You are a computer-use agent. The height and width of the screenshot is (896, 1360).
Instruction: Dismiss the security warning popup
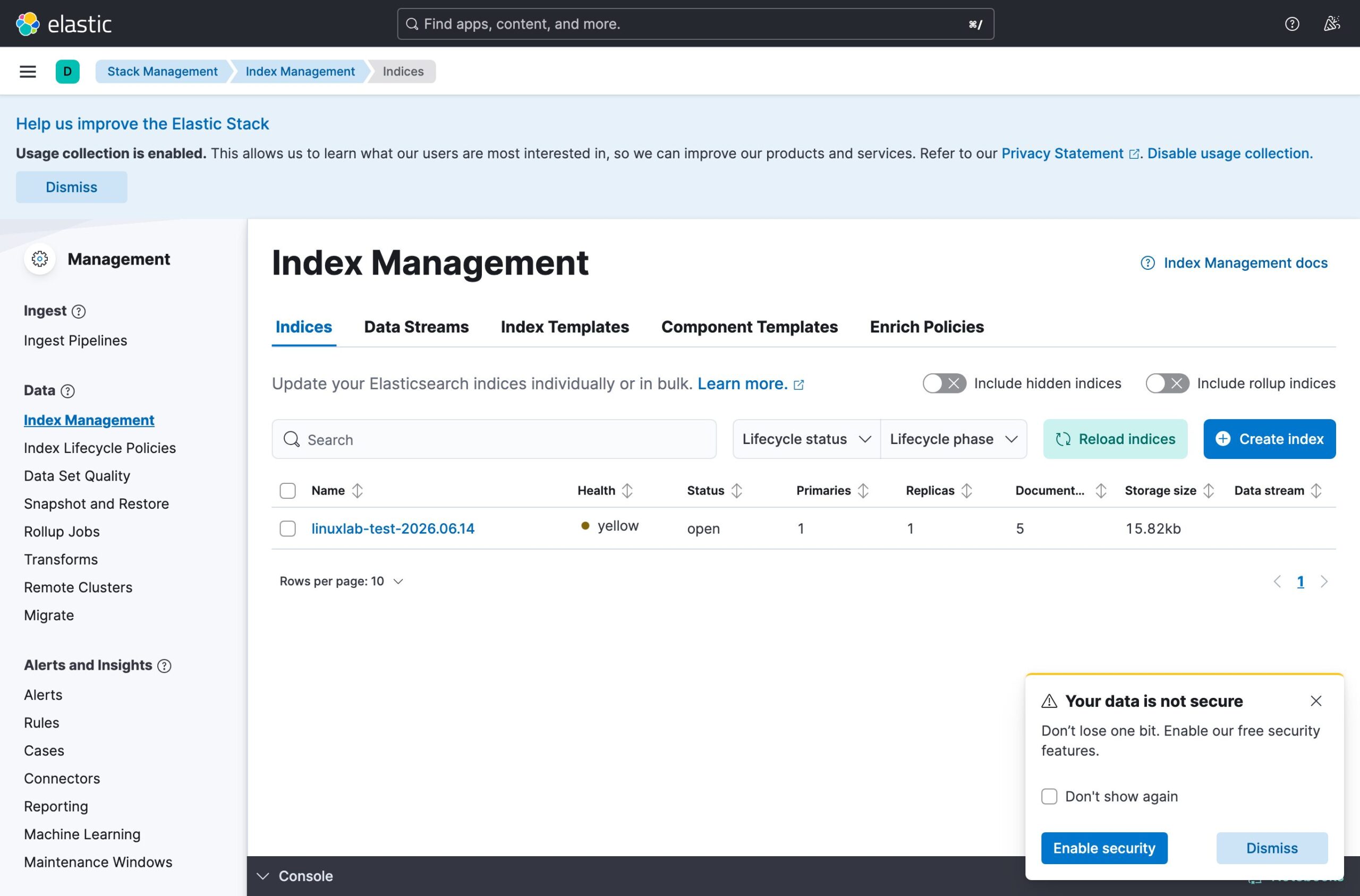1271,848
